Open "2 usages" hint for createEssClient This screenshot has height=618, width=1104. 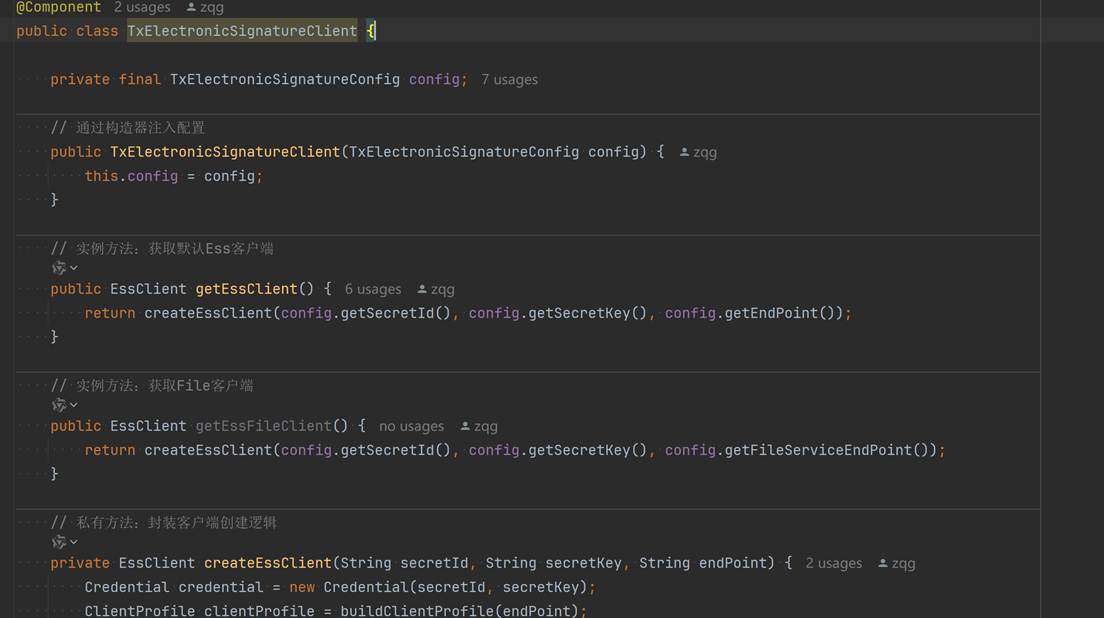coord(833,563)
